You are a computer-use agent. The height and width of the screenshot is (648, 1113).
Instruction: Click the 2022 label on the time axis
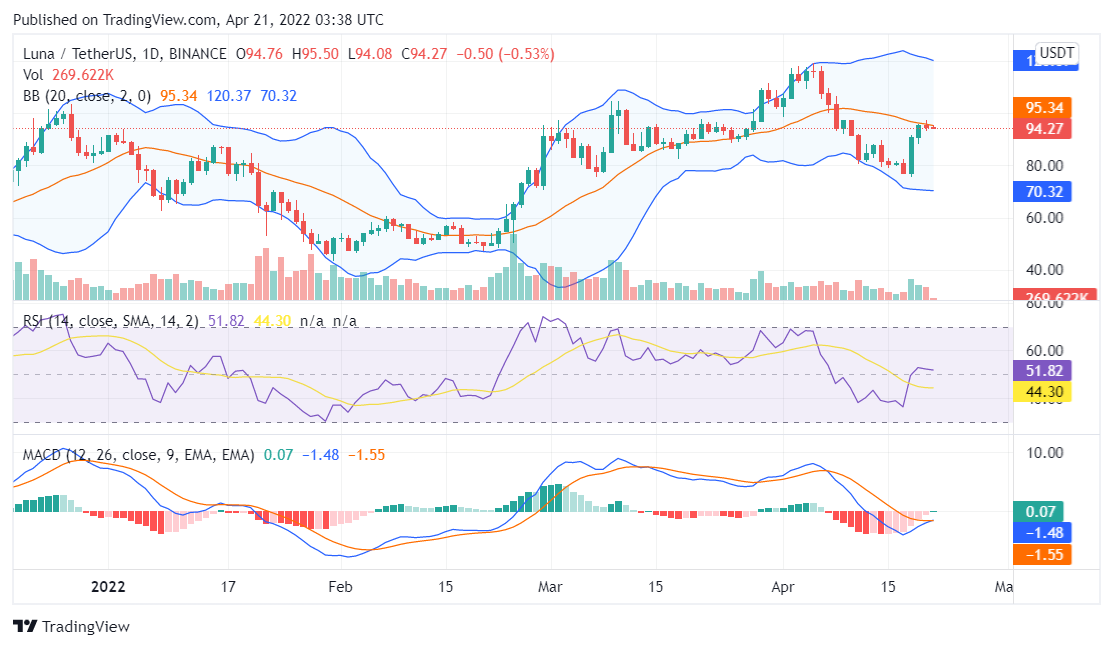point(108,588)
